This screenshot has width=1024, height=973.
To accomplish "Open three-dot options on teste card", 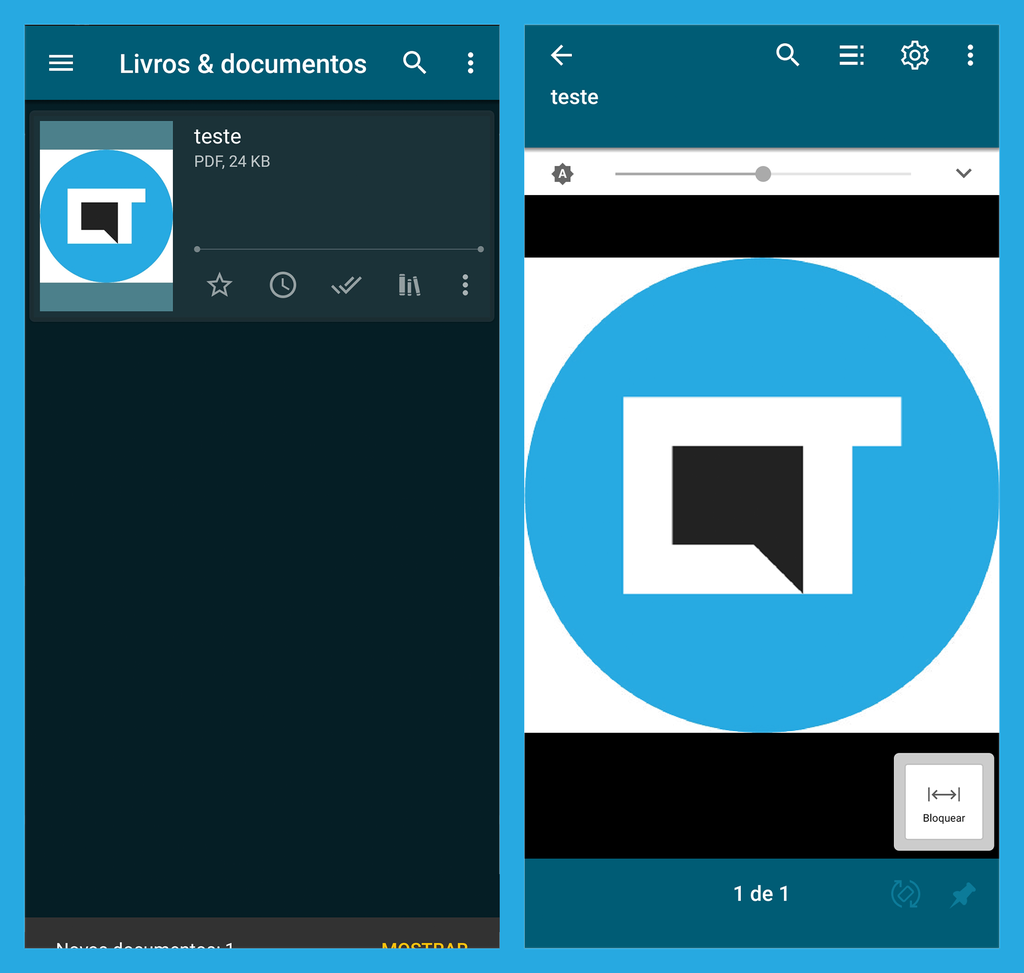I will (x=465, y=285).
